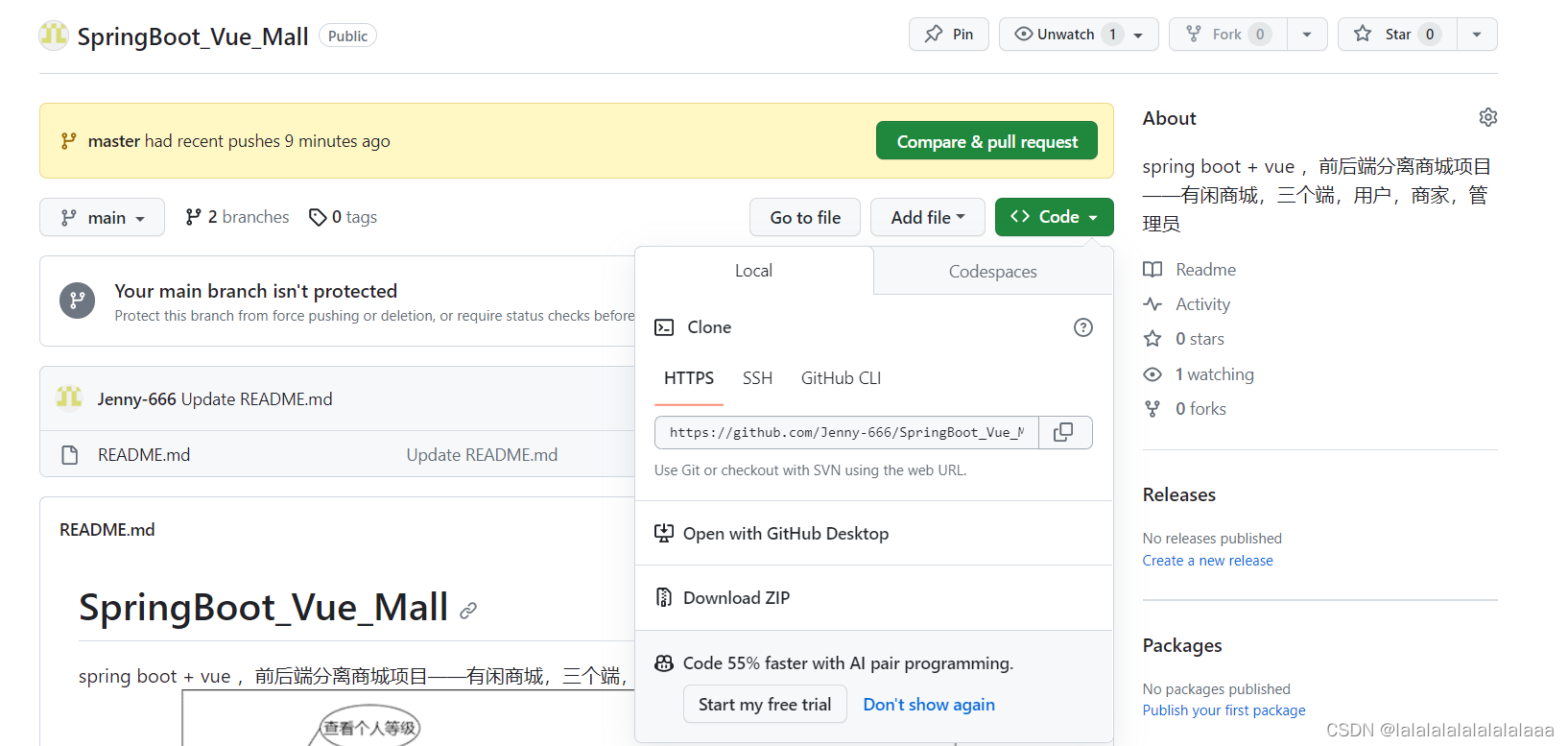Open the README.md file in file list
This screenshot has width=1568, height=746.
tap(144, 454)
